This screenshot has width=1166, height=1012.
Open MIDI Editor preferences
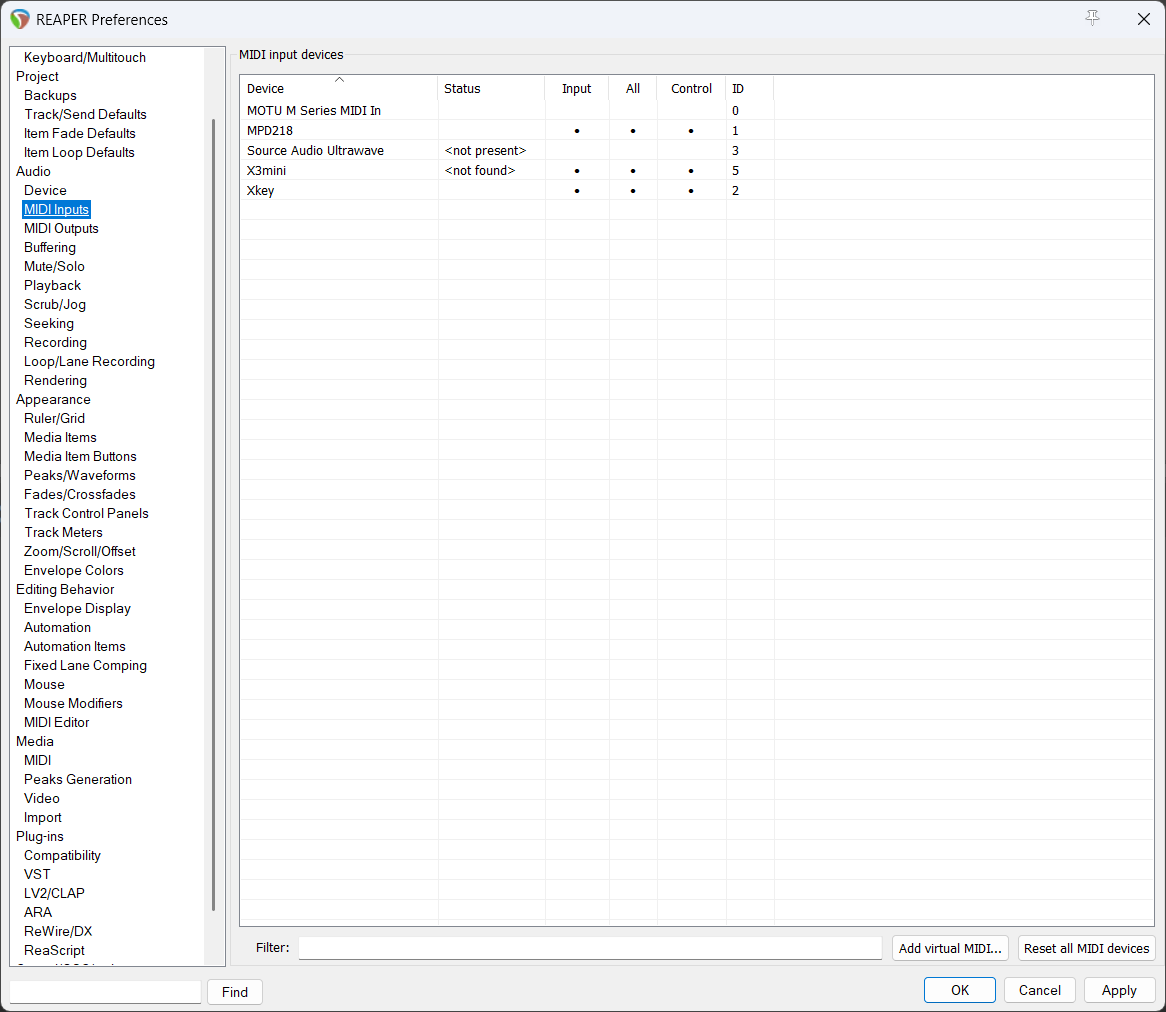(57, 723)
